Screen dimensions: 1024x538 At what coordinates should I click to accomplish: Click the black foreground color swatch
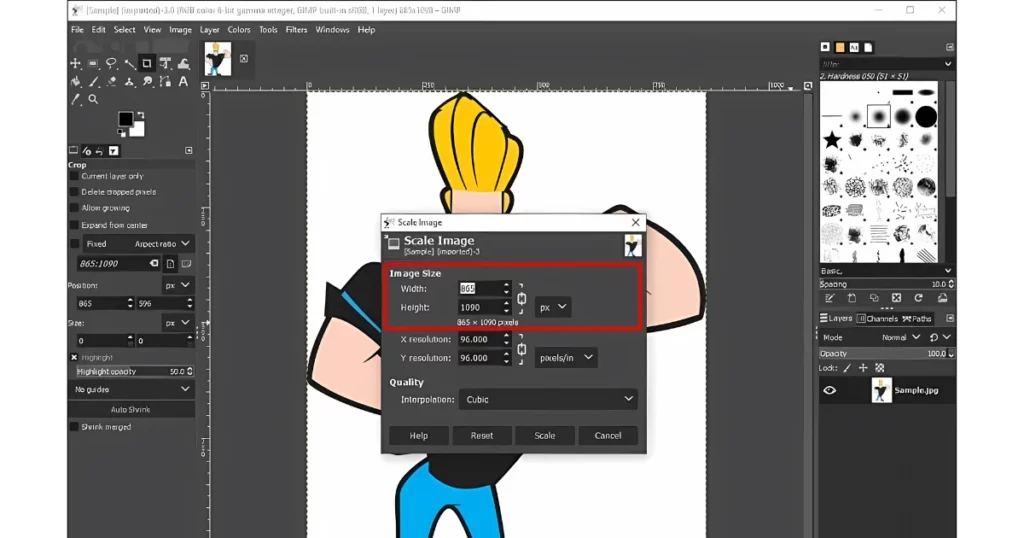point(125,119)
